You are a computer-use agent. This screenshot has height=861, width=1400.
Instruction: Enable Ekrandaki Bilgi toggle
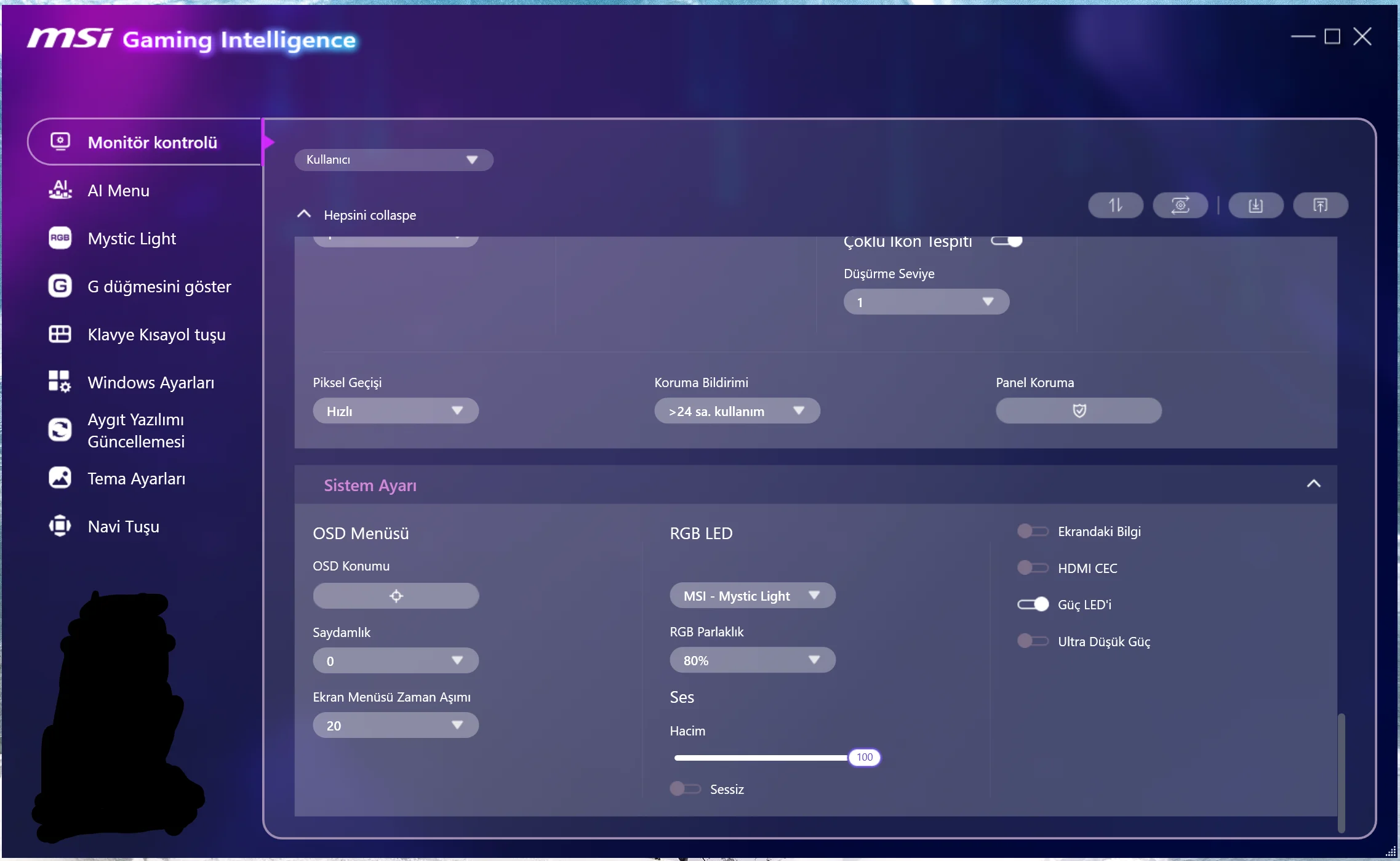(1033, 531)
